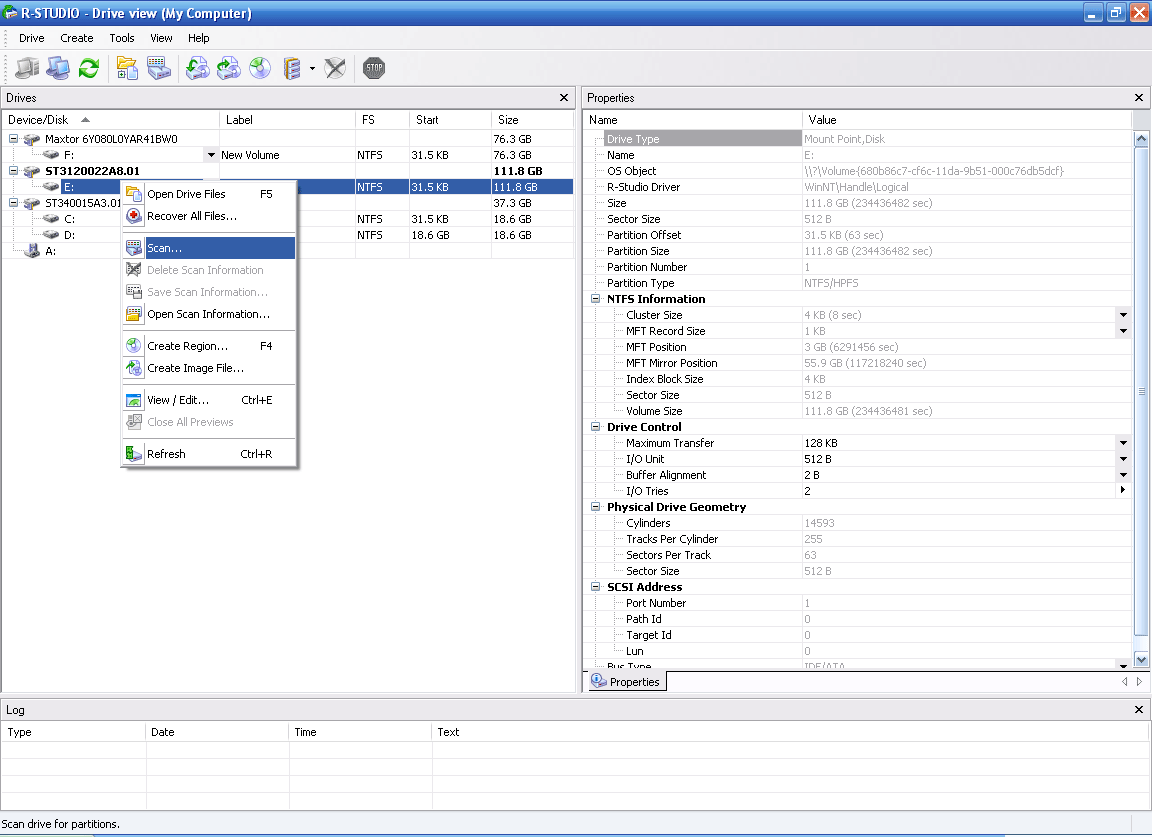Click Properties scrollbar down arrow

1142,659
